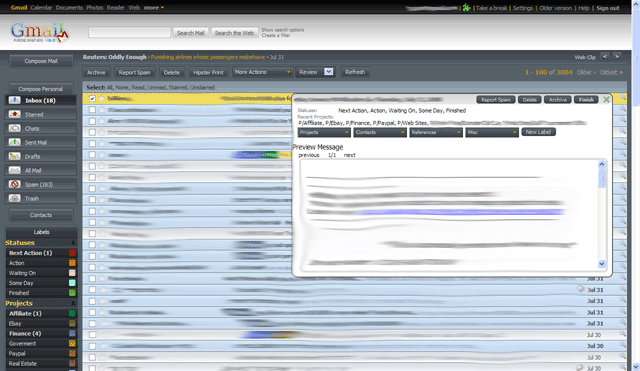This screenshot has width=640, height=371.
Task: Open the Starred folder icon
Action: coord(15,114)
